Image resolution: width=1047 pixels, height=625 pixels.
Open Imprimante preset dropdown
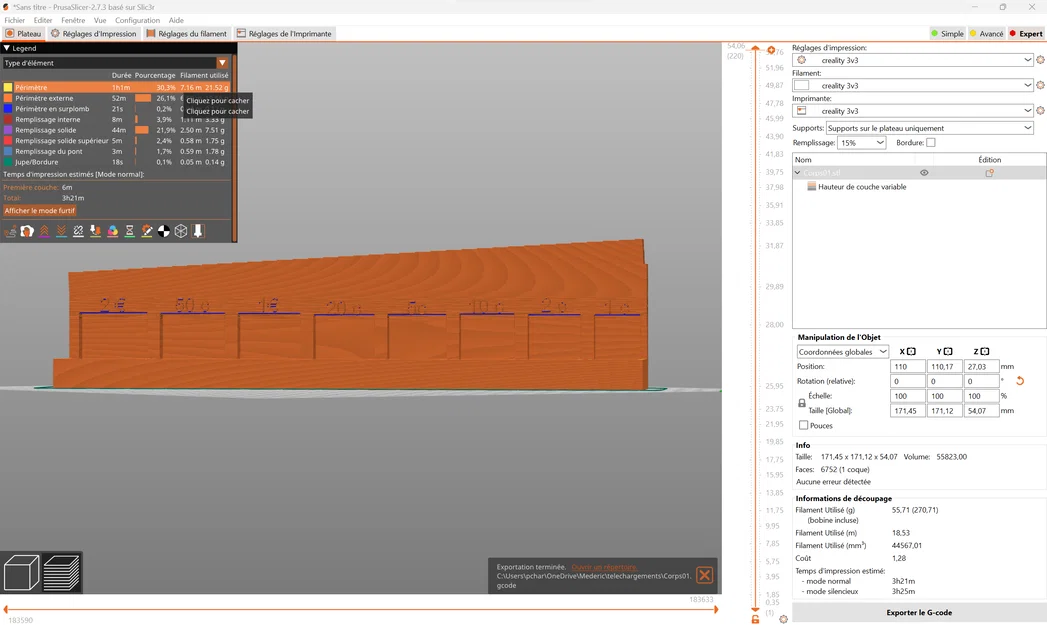913,111
